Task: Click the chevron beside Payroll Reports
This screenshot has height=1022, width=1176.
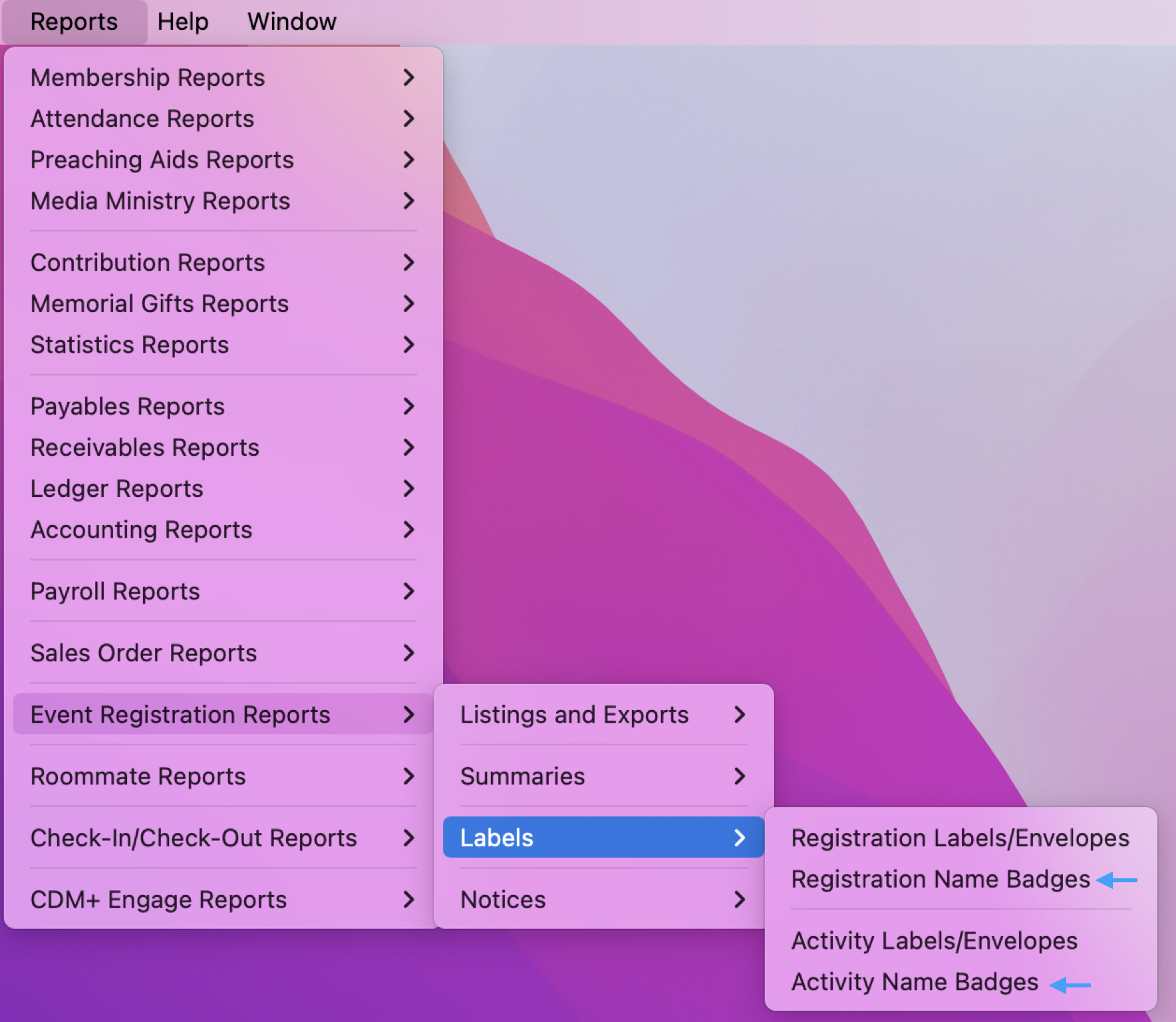Action: coord(408,592)
